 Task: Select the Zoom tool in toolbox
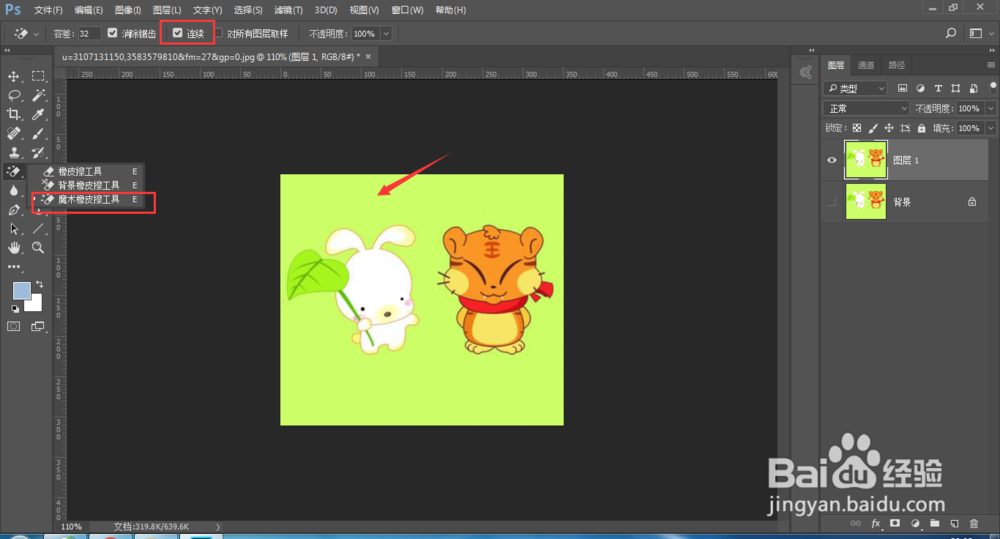(x=38, y=247)
